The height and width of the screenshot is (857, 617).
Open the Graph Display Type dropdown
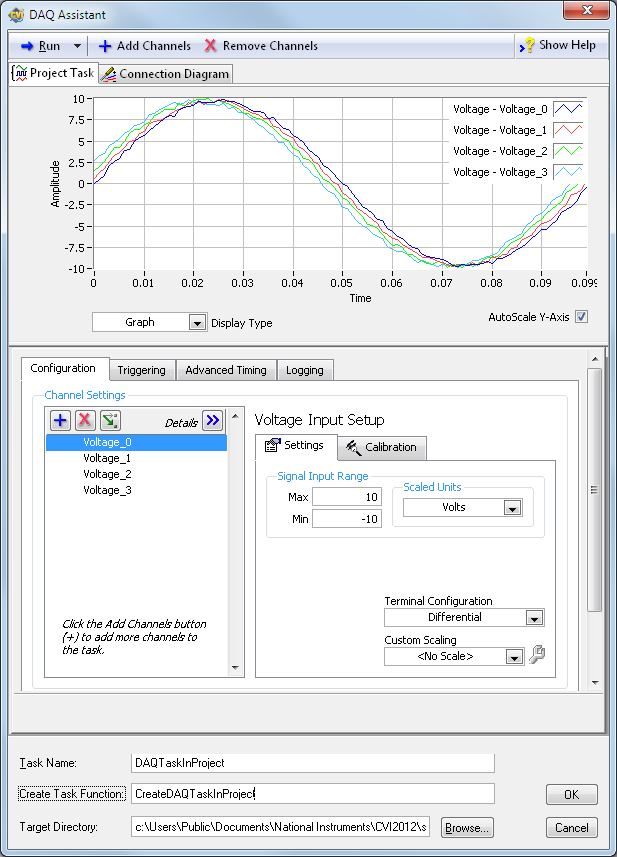197,323
